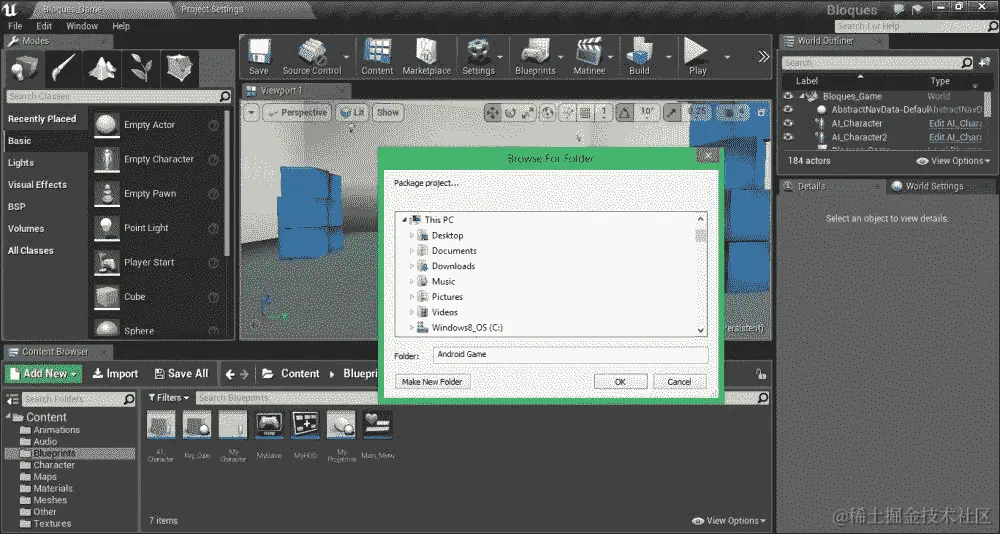Click the viewport translate tool icon
This screenshot has width=1000, height=534.
[492, 113]
